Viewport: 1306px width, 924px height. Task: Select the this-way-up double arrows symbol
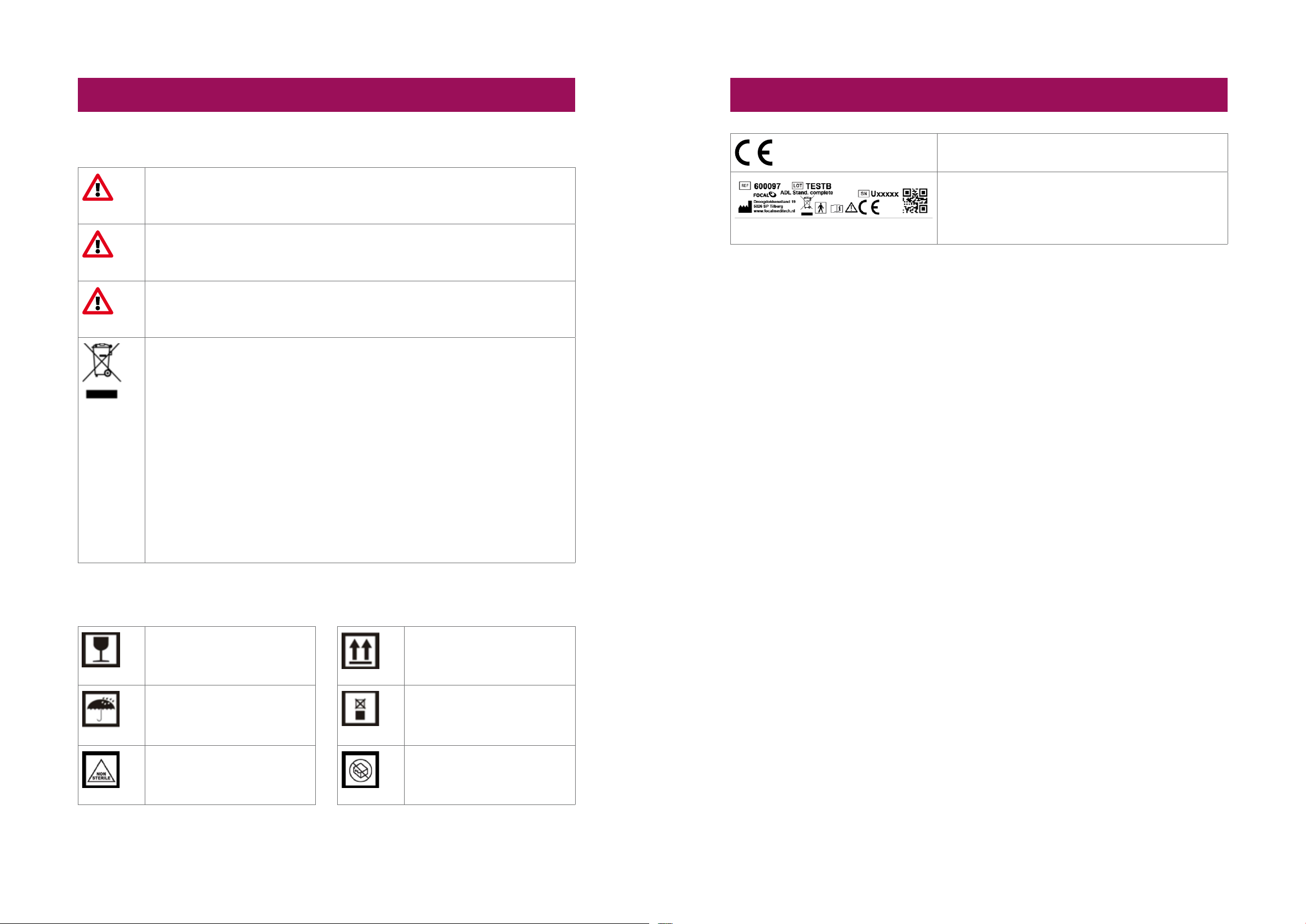(x=360, y=650)
